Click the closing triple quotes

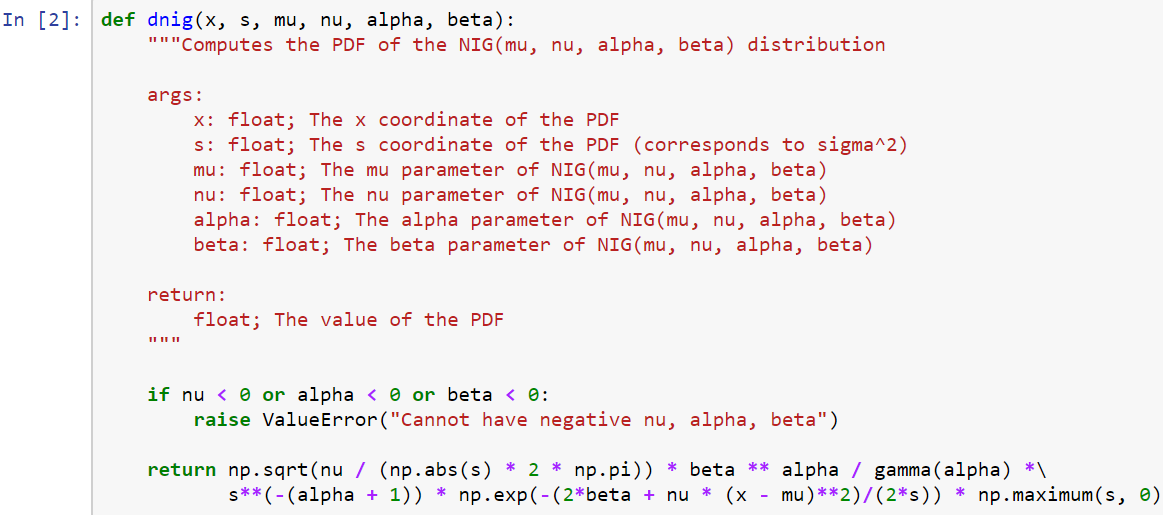[x=163, y=343]
